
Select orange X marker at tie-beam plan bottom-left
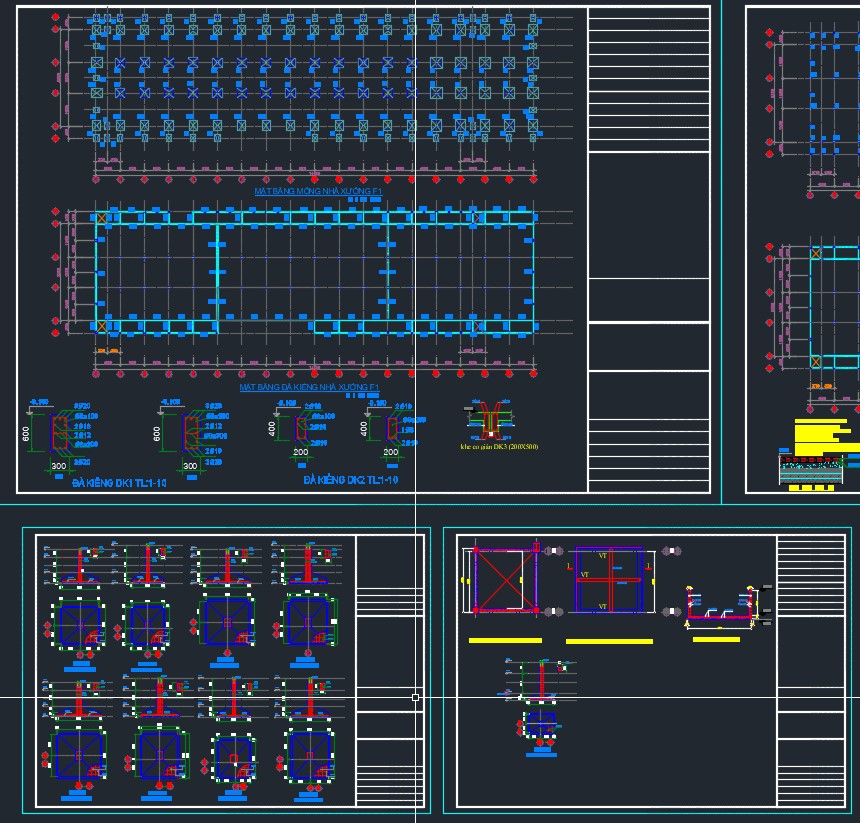[x=101, y=326]
